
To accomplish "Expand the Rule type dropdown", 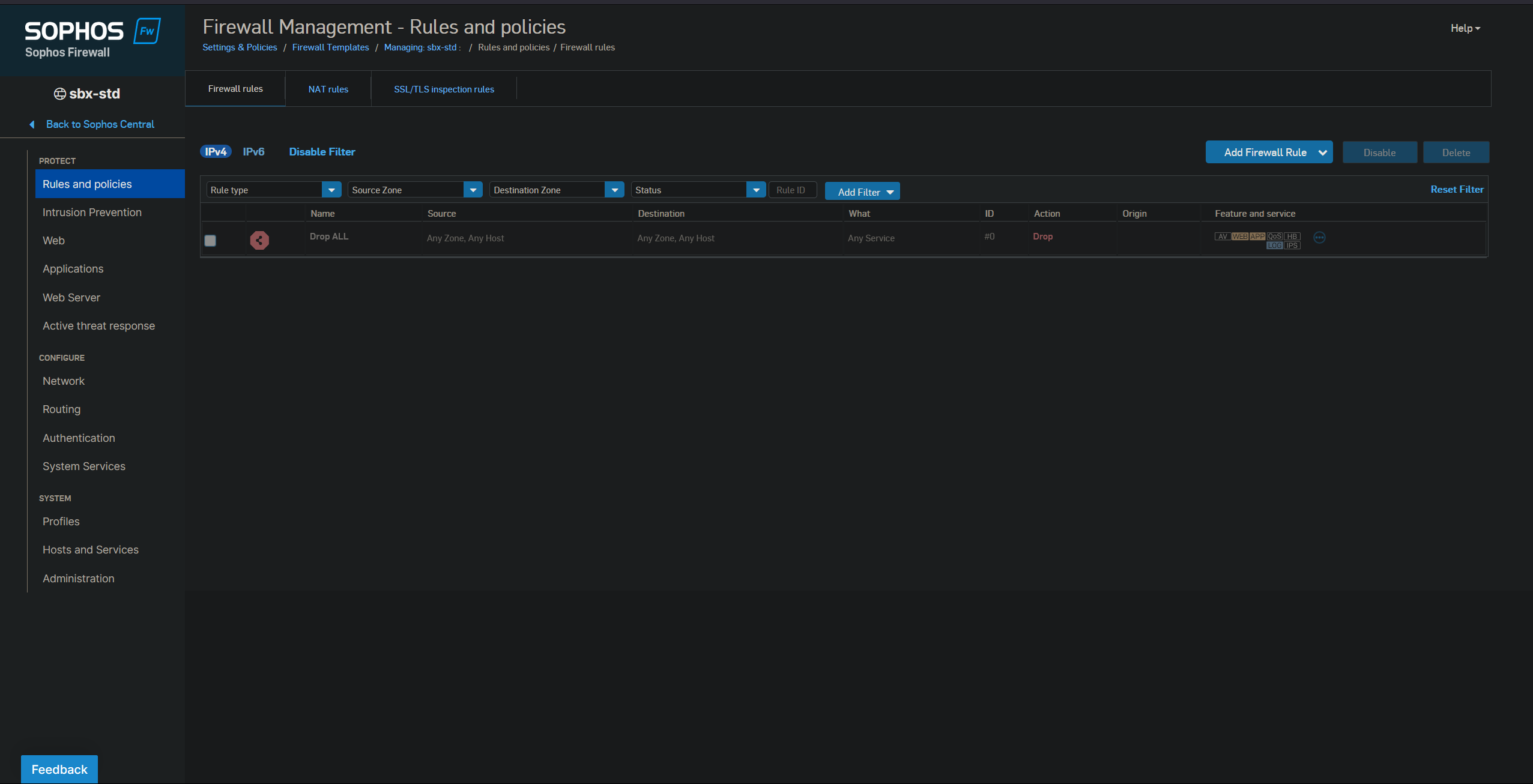I will point(331,190).
